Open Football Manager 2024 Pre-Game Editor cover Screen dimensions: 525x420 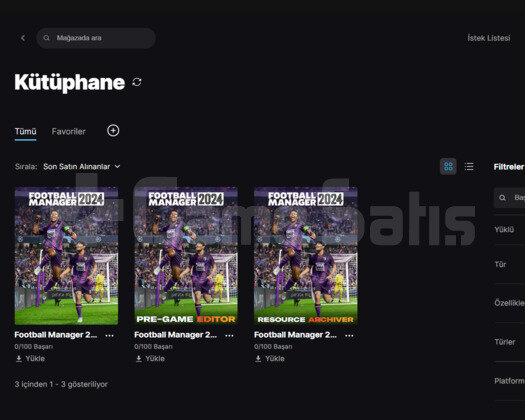(186, 256)
